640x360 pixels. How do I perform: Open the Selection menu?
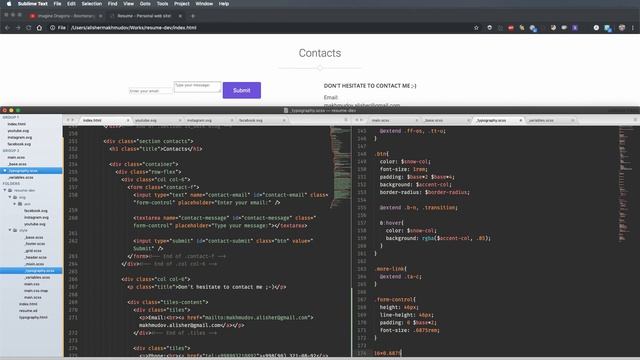(x=91, y=4)
